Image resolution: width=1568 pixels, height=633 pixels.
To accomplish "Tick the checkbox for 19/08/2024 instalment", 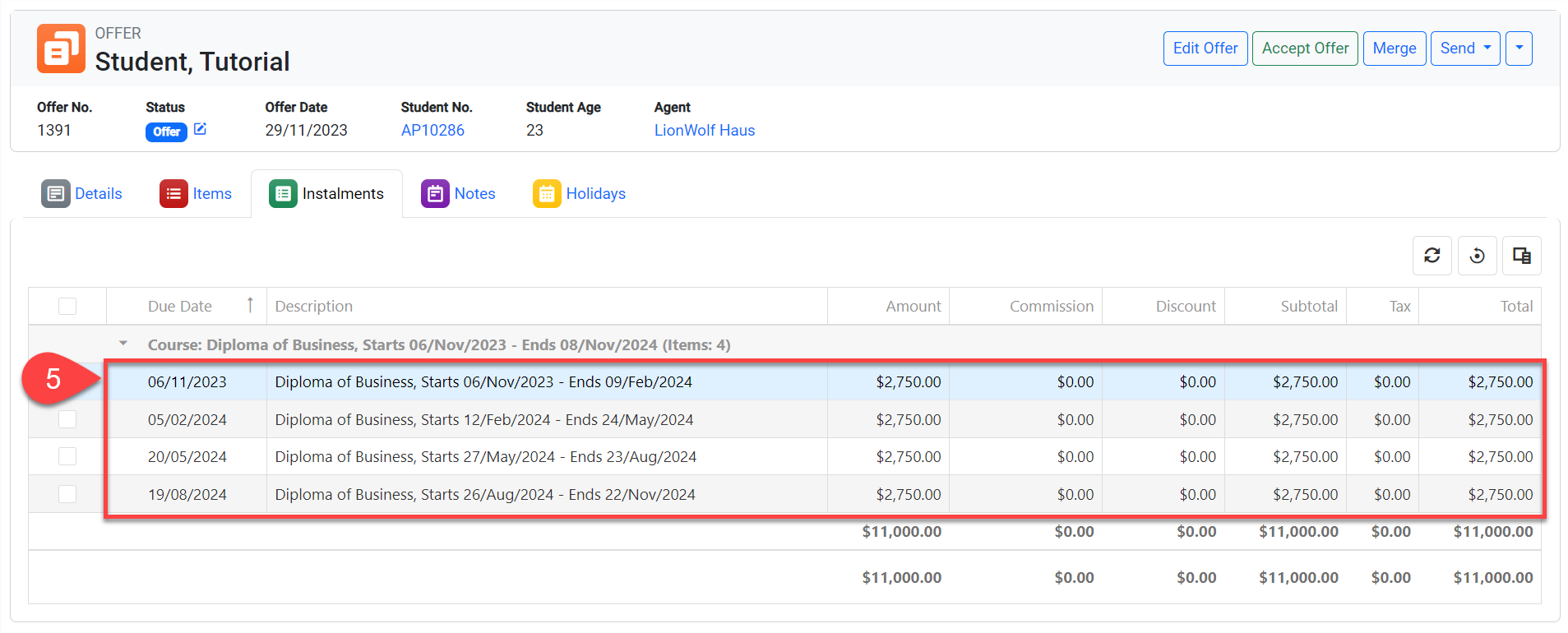I will [x=67, y=494].
